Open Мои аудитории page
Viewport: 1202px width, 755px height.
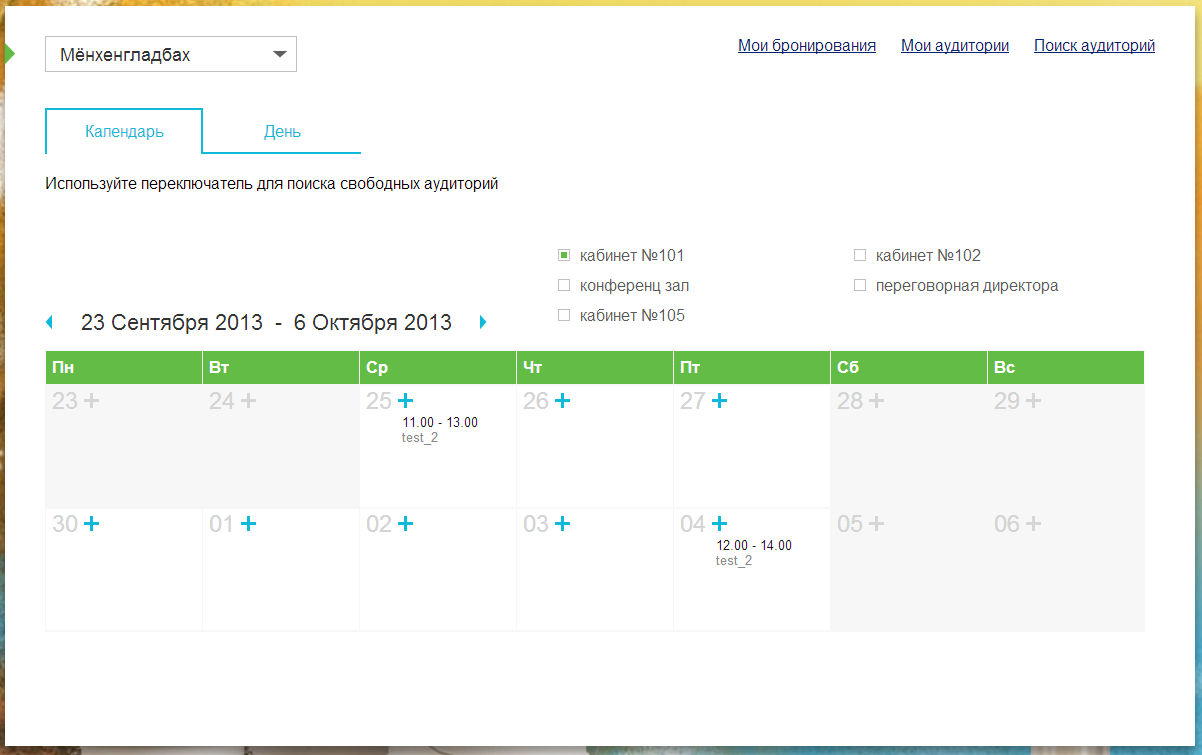pyautogui.click(x=955, y=45)
